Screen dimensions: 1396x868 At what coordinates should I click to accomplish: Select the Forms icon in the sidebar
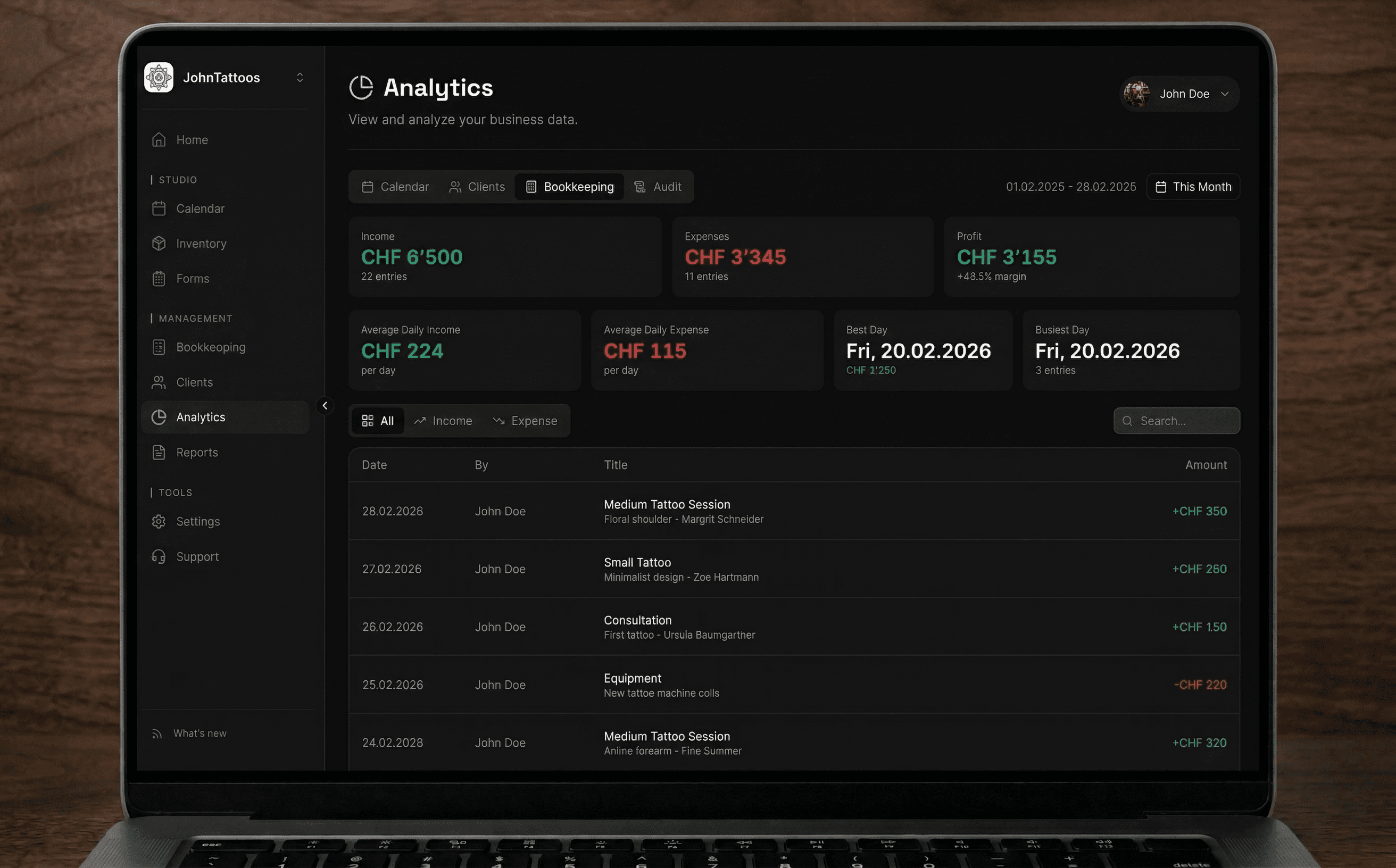159,278
